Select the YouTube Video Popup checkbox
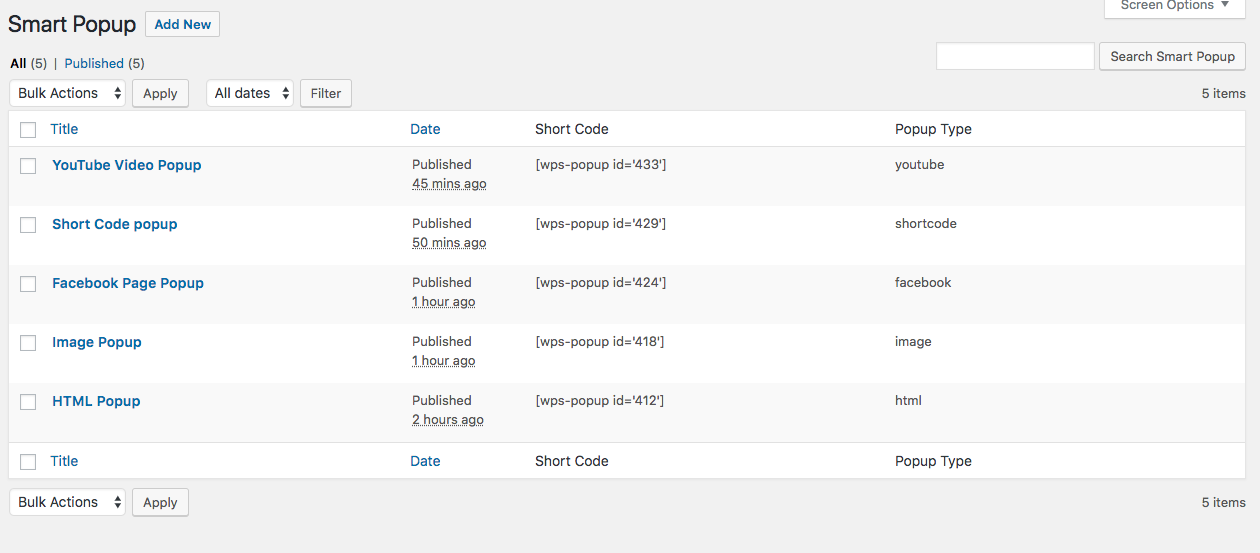1260x553 pixels. tap(28, 166)
